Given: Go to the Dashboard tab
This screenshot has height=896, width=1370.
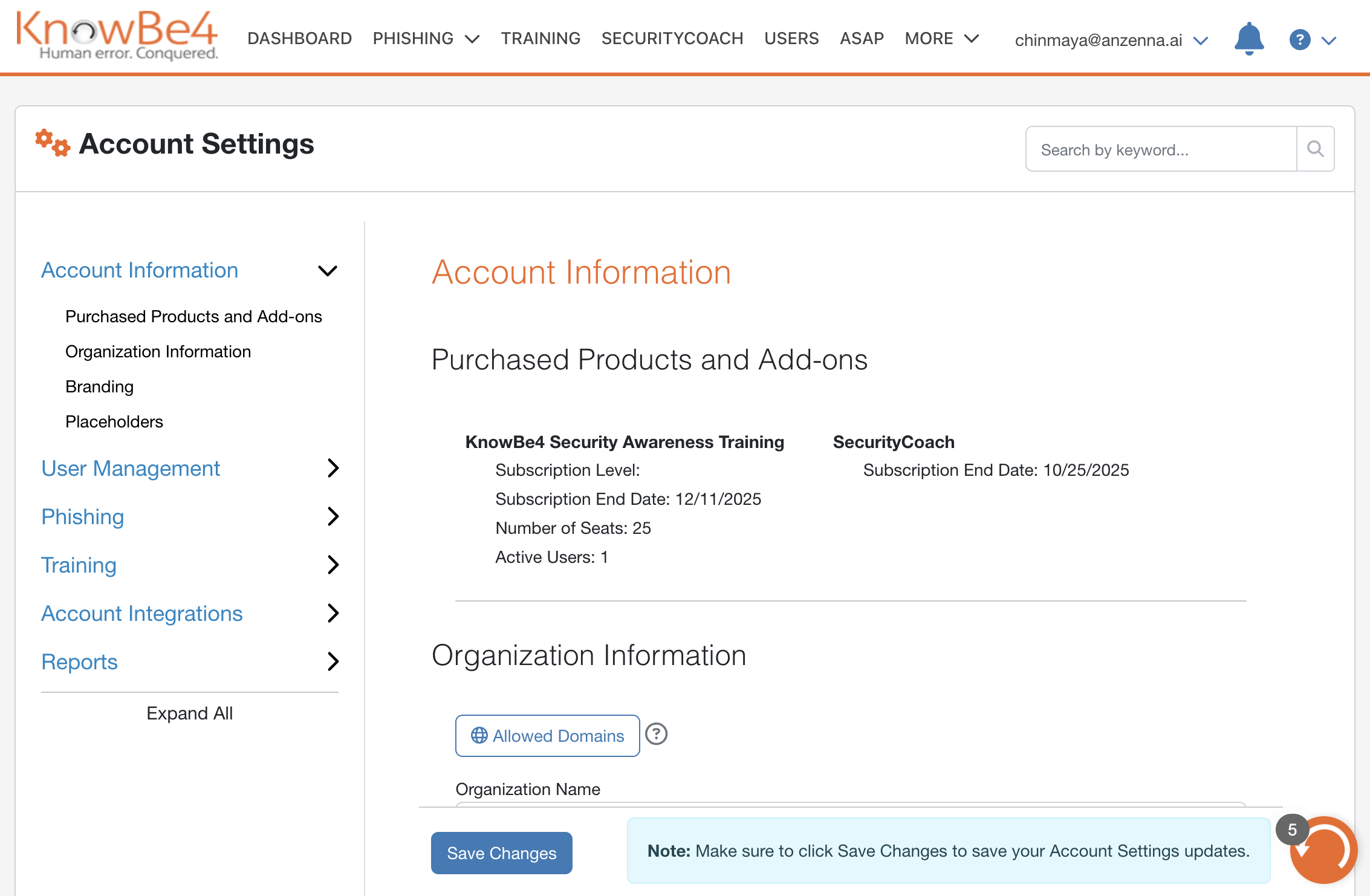Looking at the screenshot, I should pyautogui.click(x=299, y=39).
